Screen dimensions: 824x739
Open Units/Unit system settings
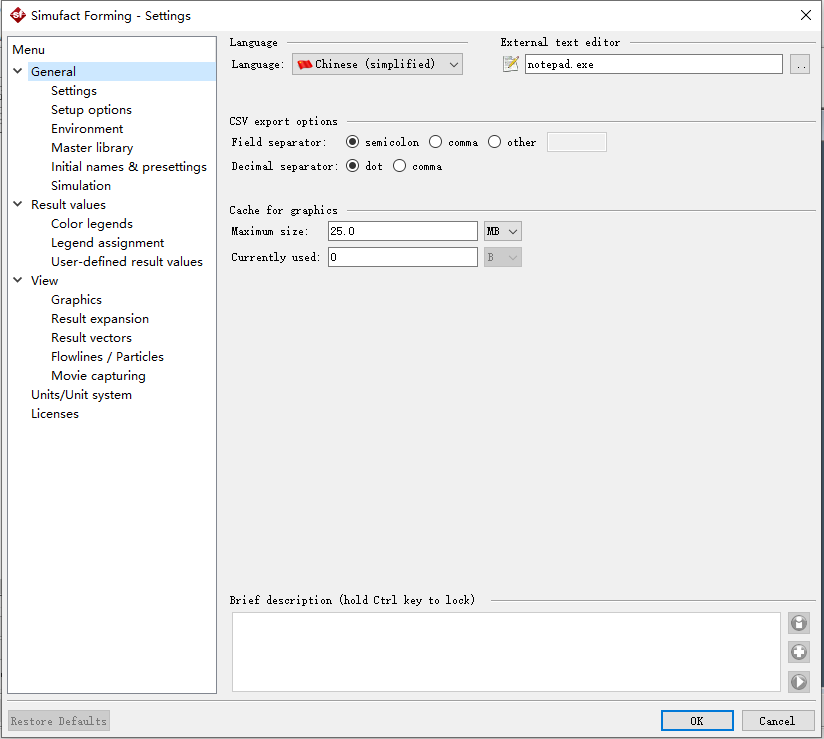click(x=81, y=395)
